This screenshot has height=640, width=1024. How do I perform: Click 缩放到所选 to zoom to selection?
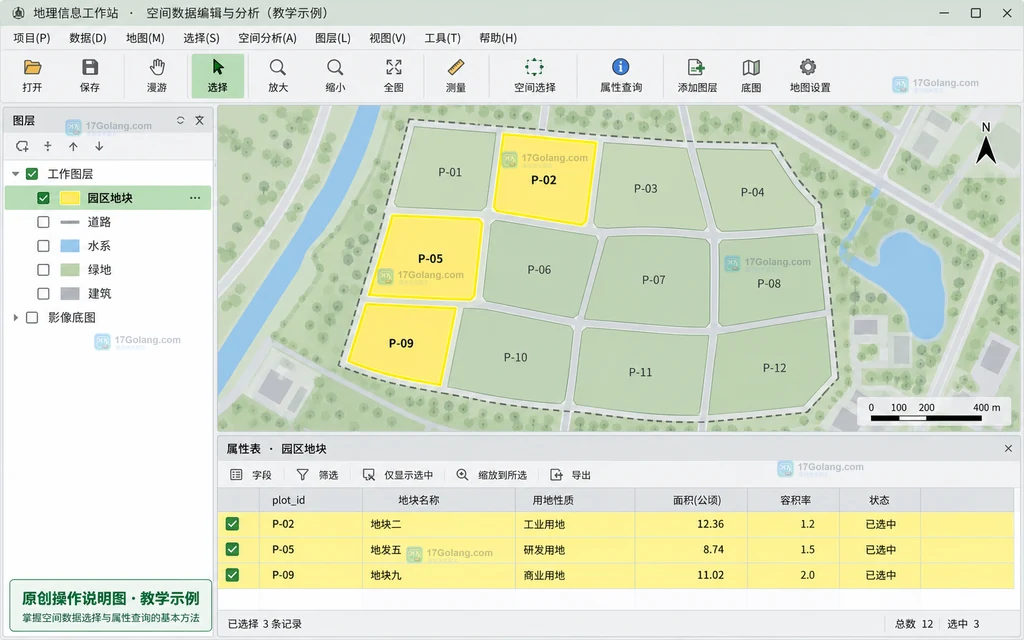491,475
